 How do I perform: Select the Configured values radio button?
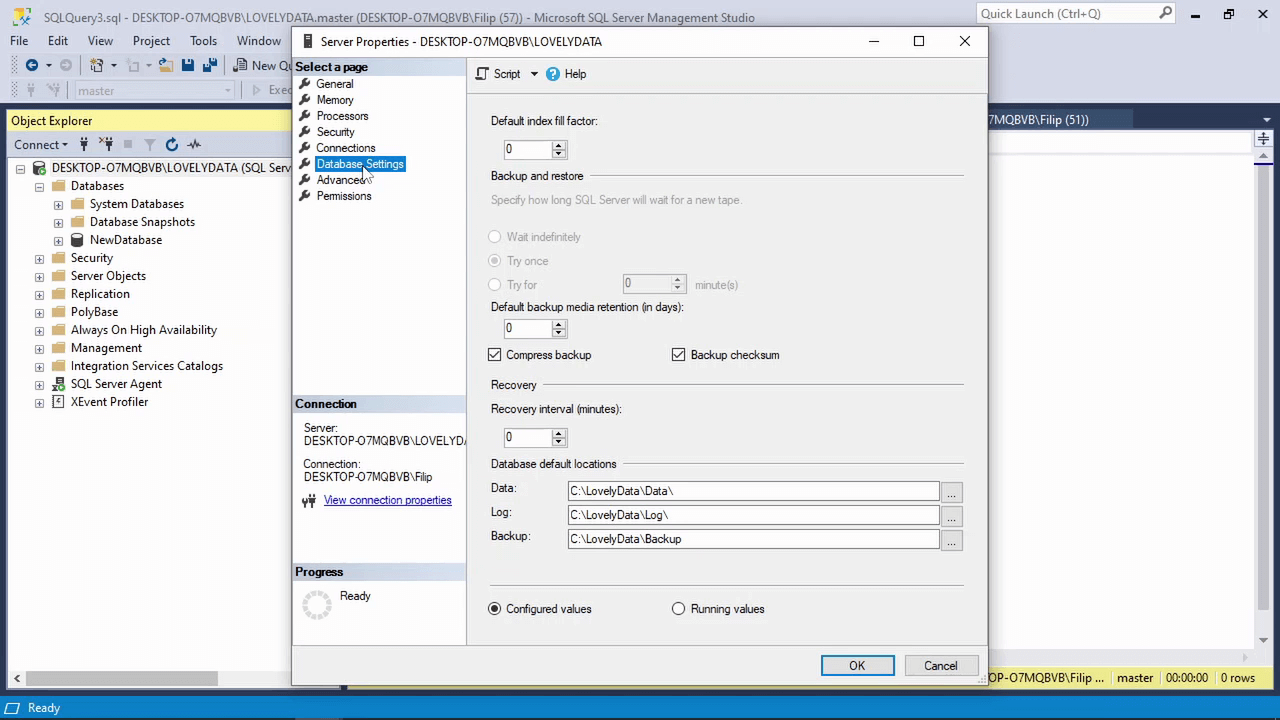tap(494, 609)
